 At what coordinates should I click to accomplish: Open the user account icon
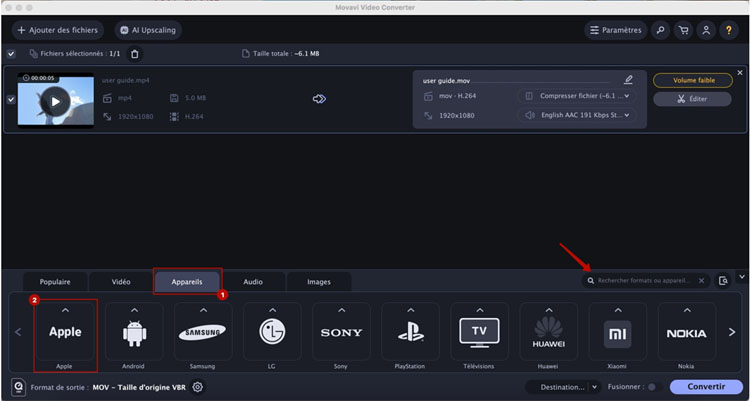pyautogui.click(x=706, y=30)
